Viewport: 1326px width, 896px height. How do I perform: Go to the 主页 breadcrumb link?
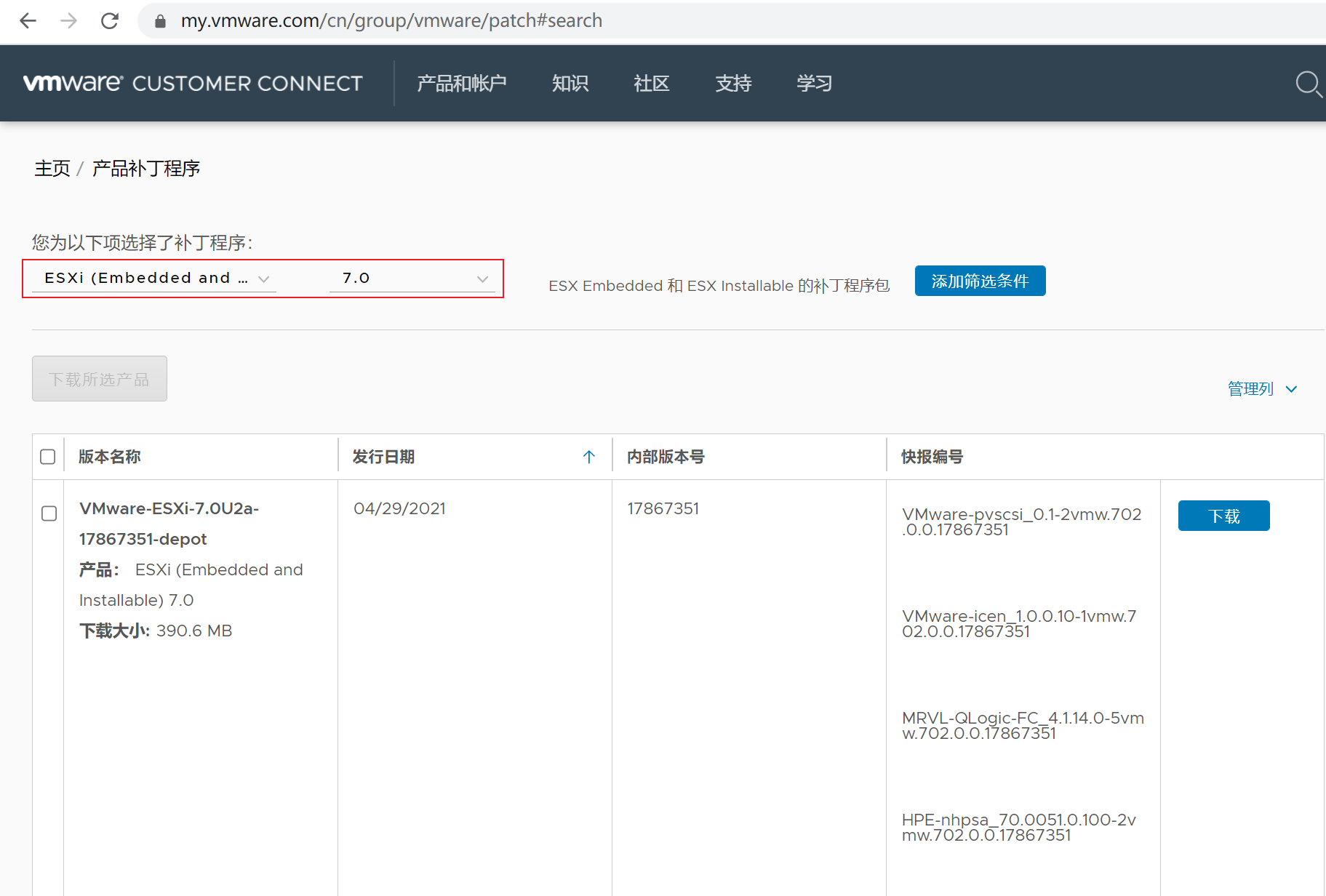pyautogui.click(x=52, y=168)
